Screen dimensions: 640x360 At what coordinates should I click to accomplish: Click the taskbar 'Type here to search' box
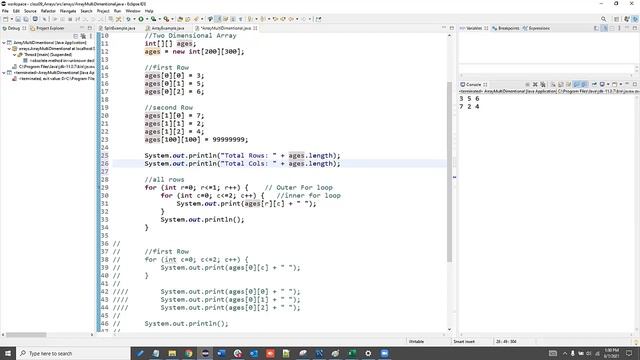[73, 353]
